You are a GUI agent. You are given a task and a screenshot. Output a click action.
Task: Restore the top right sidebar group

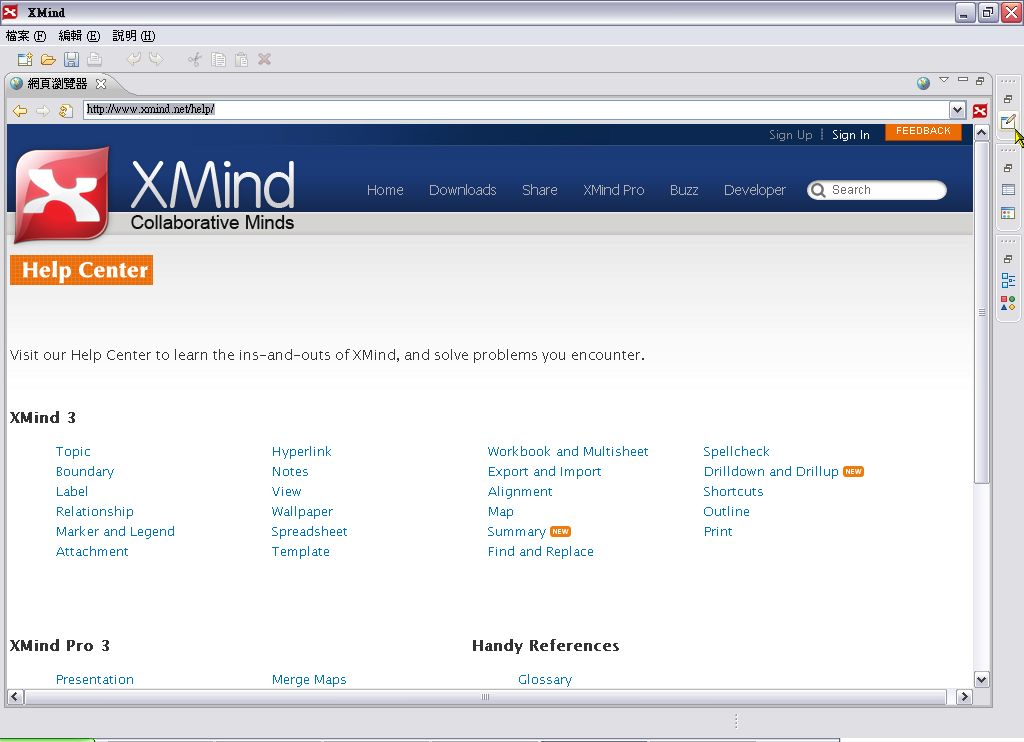tap(1008, 99)
